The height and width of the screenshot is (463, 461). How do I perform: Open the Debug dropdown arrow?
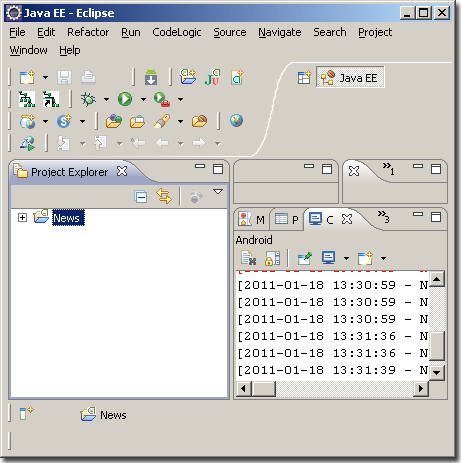(x=106, y=99)
